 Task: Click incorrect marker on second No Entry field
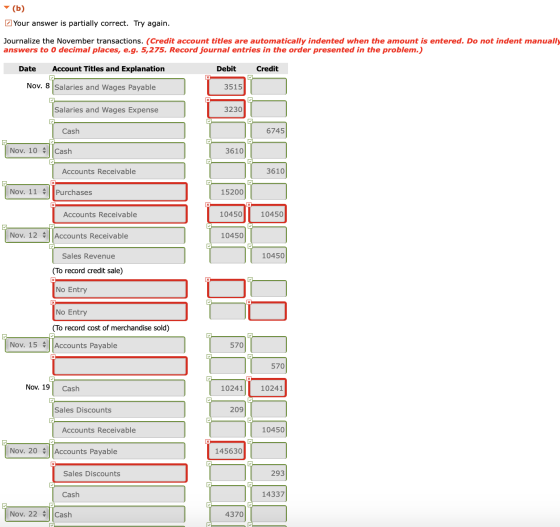pos(53,303)
